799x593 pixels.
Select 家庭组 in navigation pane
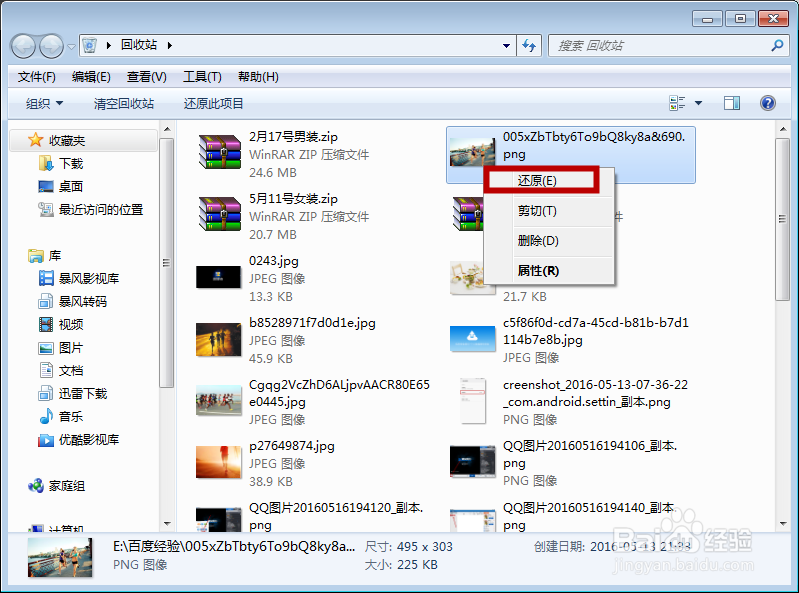[56, 486]
